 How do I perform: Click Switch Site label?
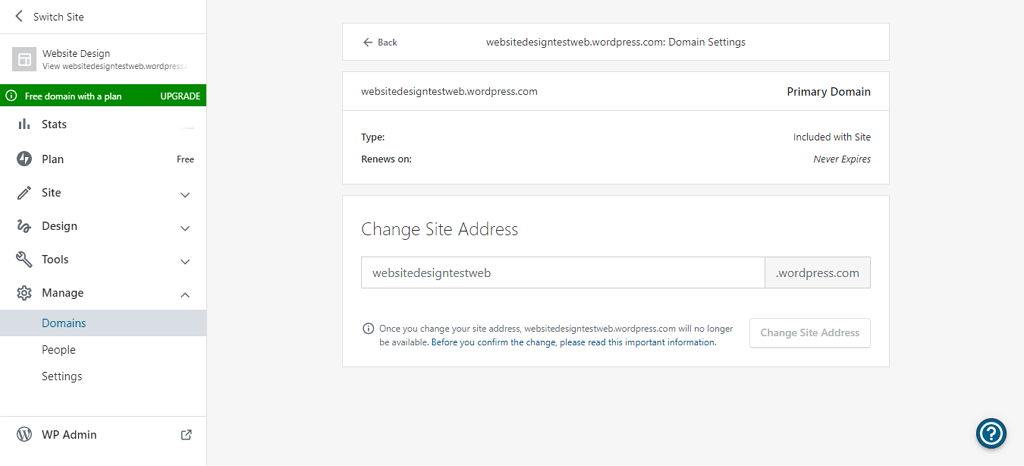pos(59,17)
